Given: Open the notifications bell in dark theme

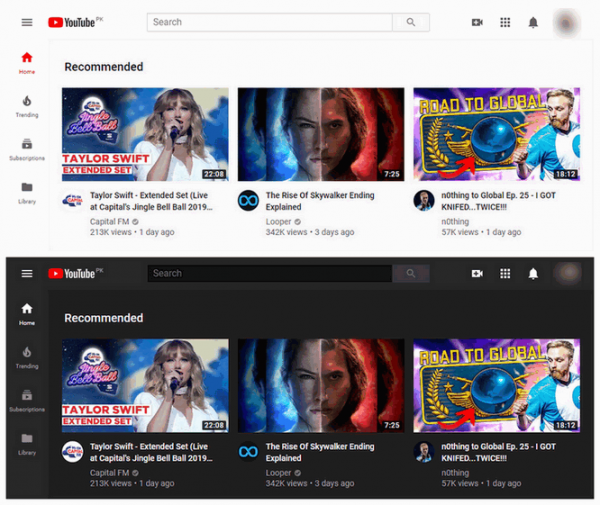Looking at the screenshot, I should [533, 274].
